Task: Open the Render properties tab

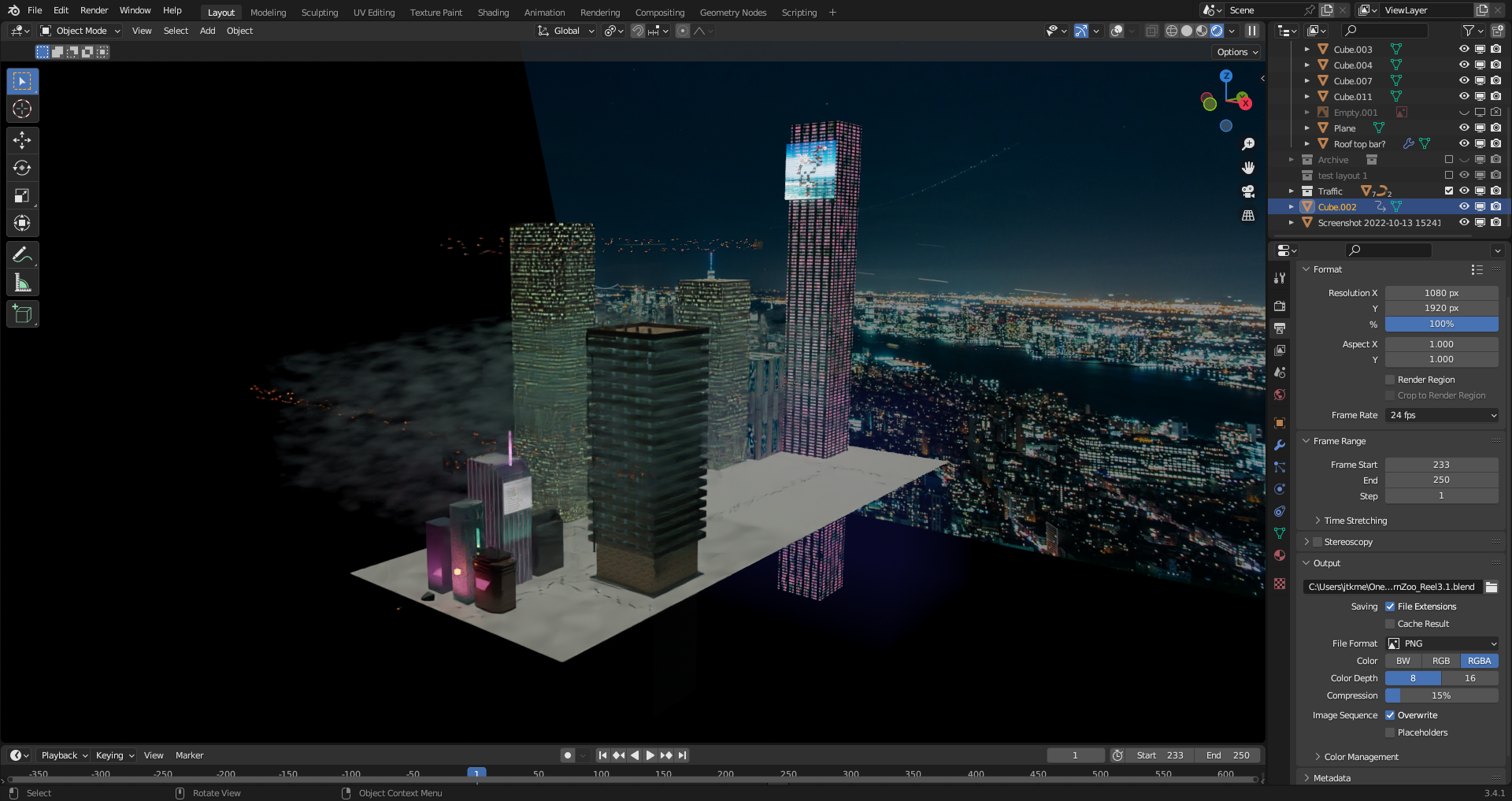Action: coord(1280,306)
